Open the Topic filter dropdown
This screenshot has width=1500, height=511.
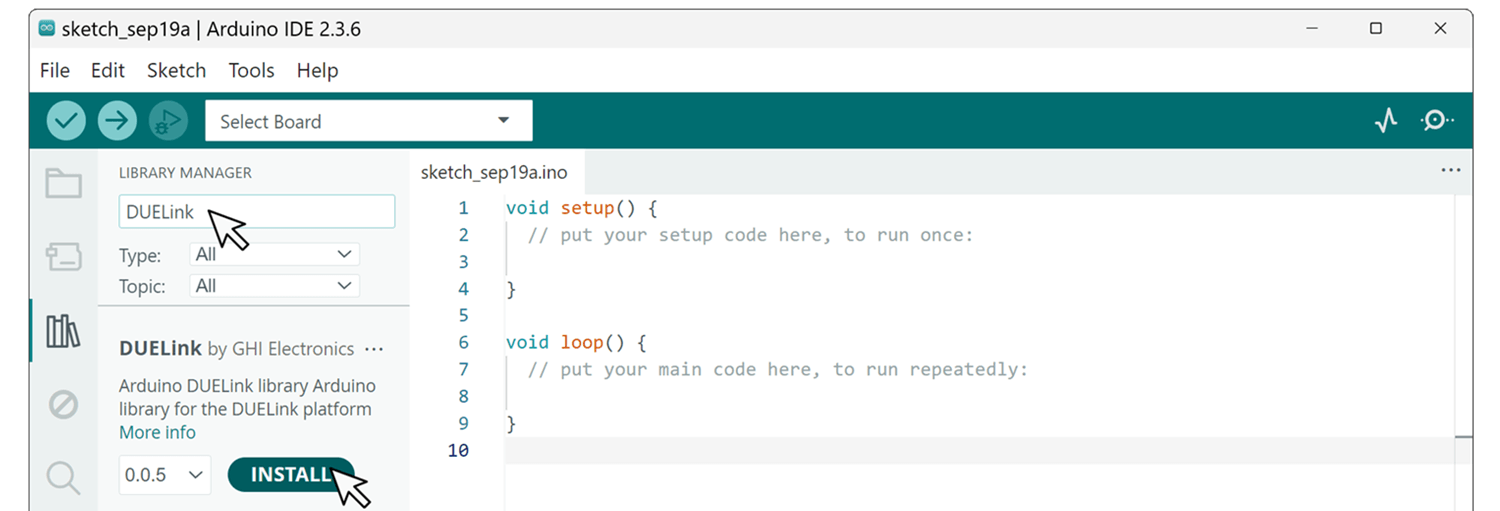(x=274, y=286)
